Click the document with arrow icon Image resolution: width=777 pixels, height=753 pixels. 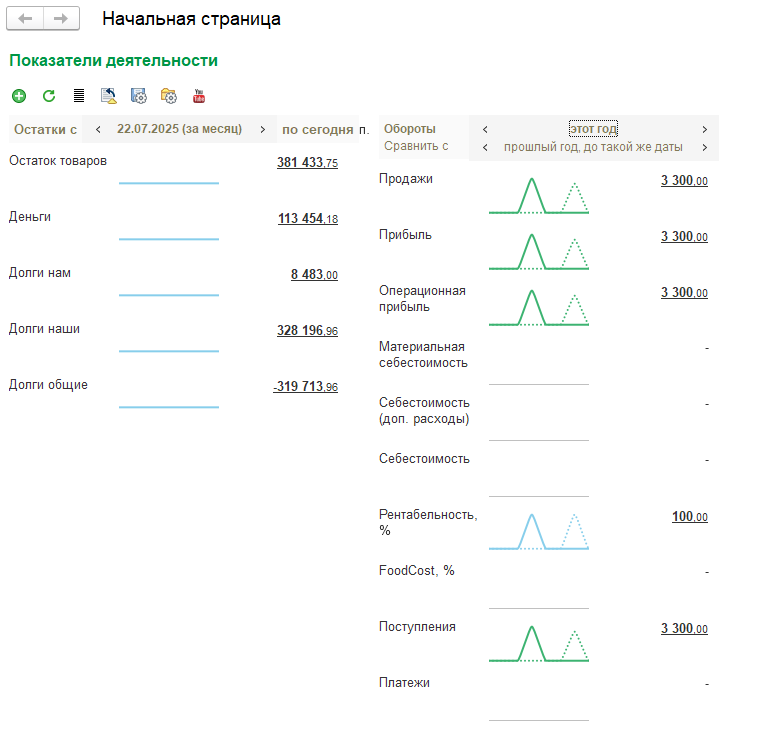(108, 96)
